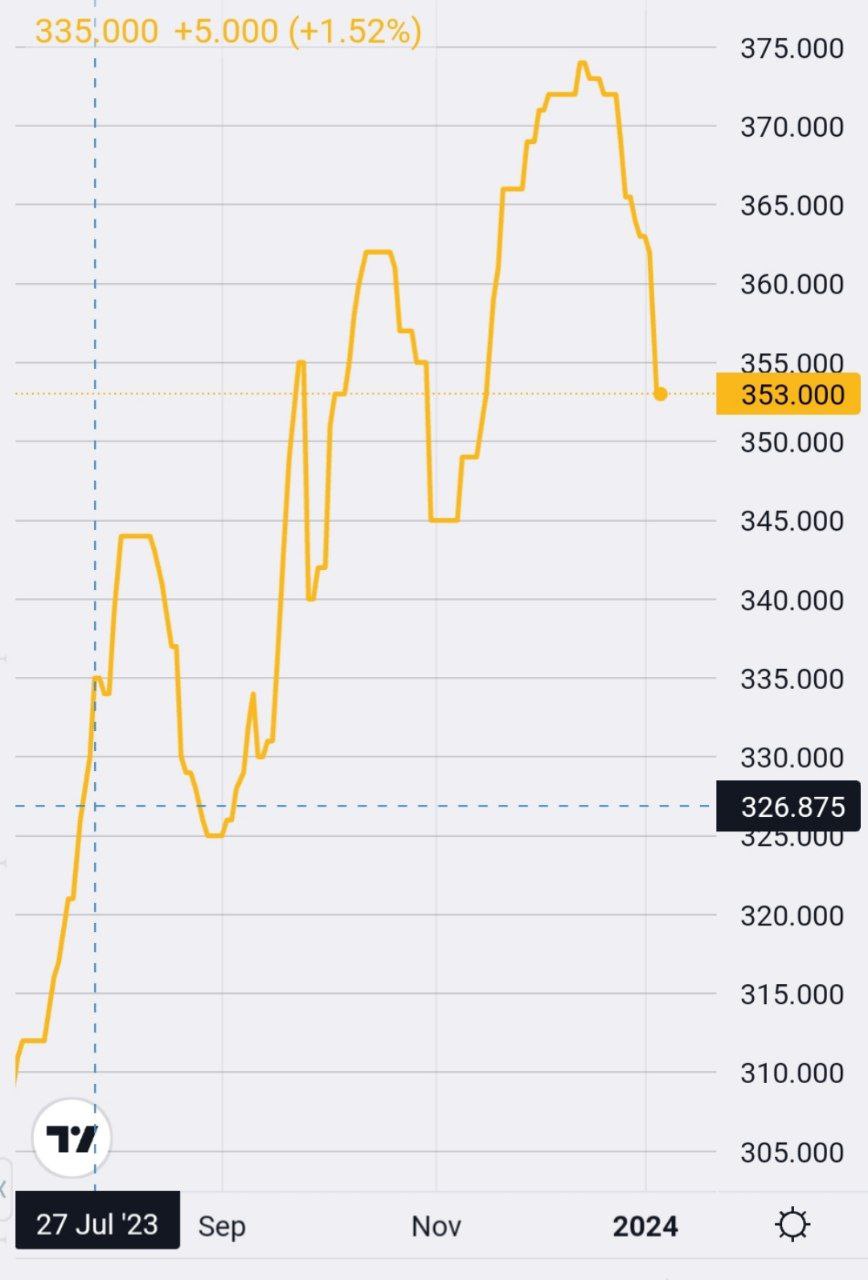Screen dimensions: 868x1280
Task: Click the 335.000 legend price value
Action: [96, 31]
